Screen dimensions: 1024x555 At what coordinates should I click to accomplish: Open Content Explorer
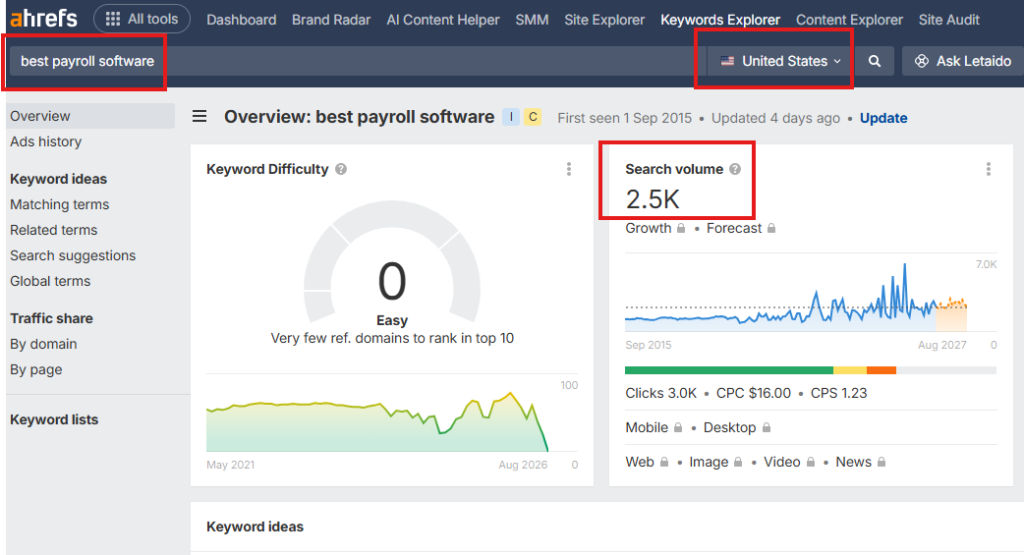[x=849, y=20]
